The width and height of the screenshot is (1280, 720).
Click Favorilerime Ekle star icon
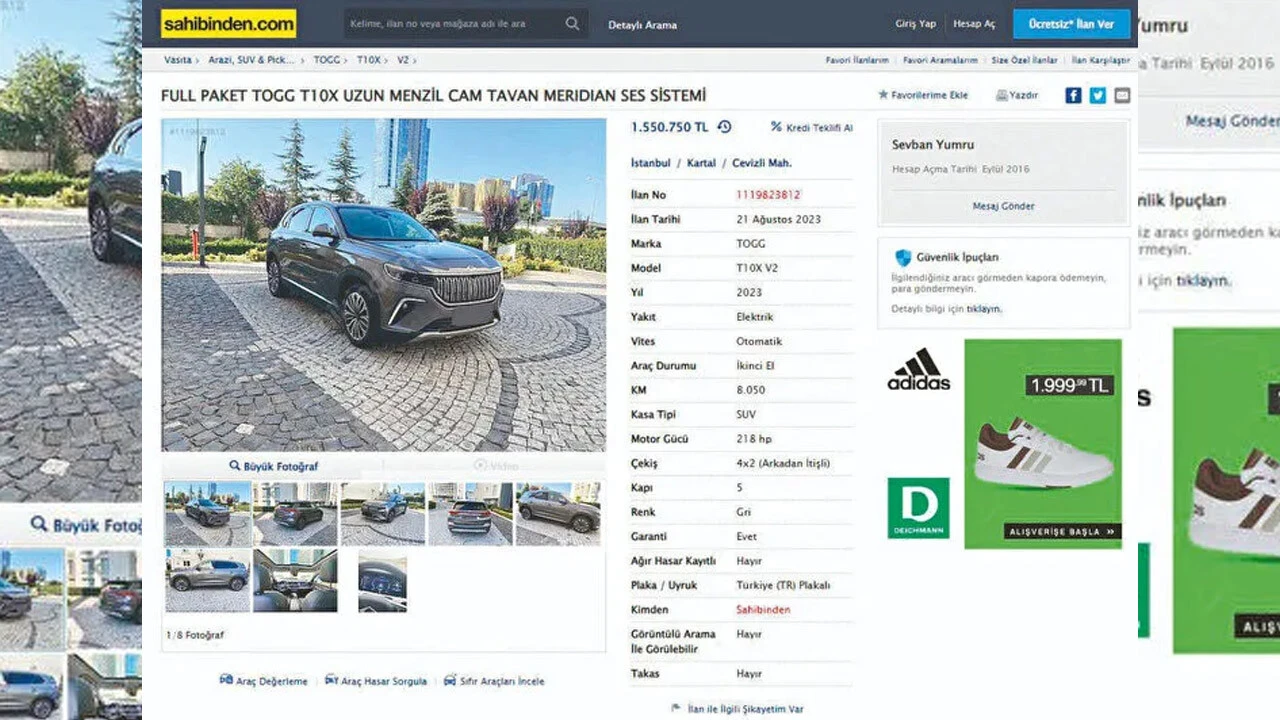click(883, 95)
